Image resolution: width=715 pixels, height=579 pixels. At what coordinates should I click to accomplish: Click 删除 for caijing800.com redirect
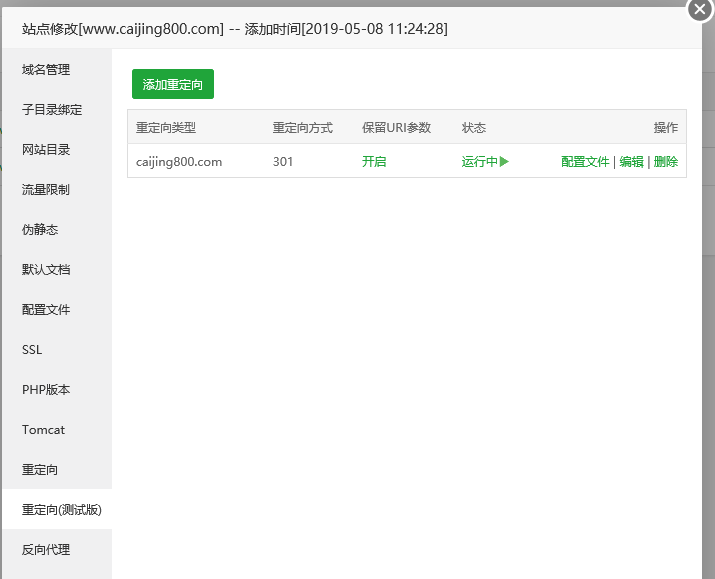[x=665, y=161]
